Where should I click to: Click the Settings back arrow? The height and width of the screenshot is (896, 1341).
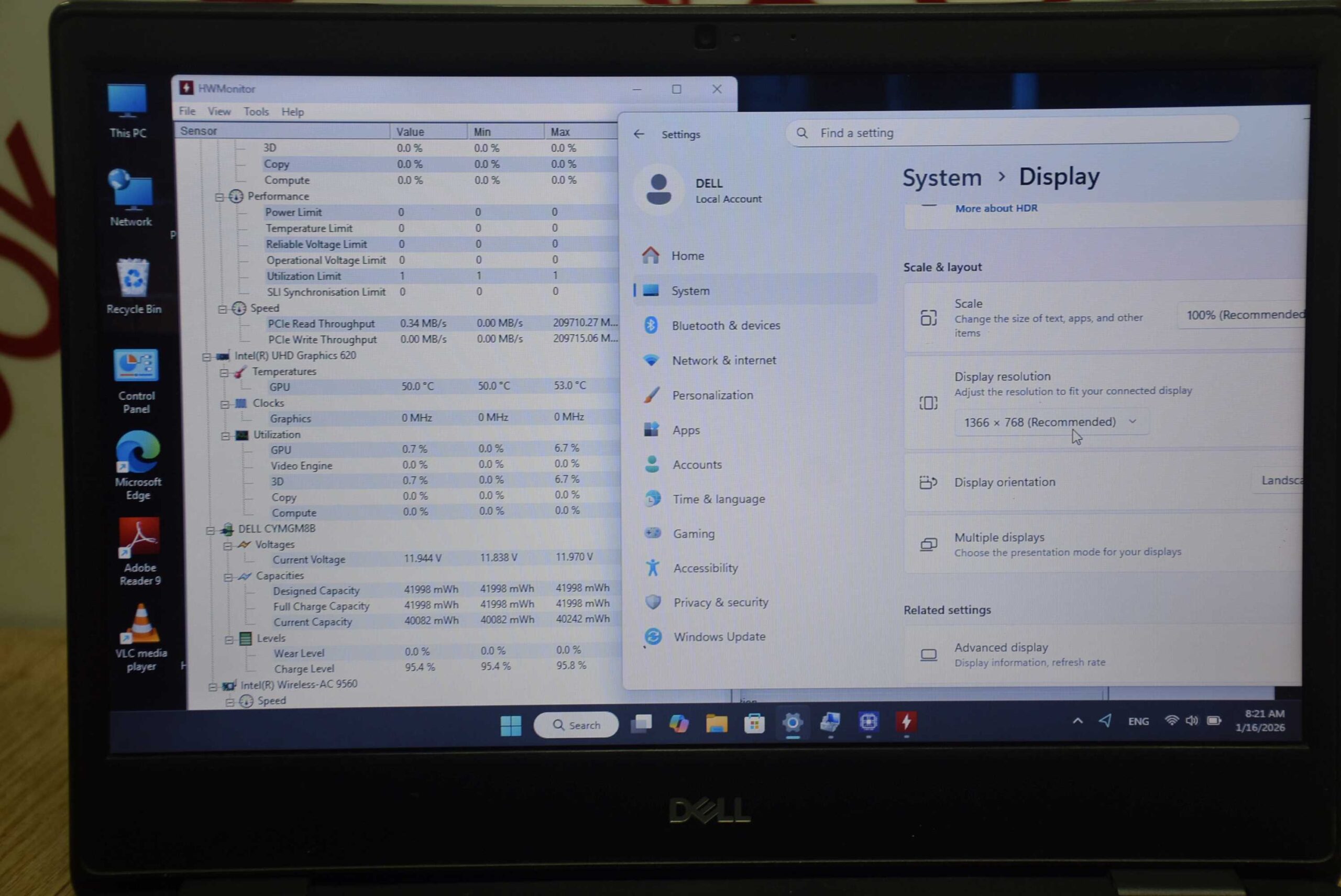tap(639, 134)
